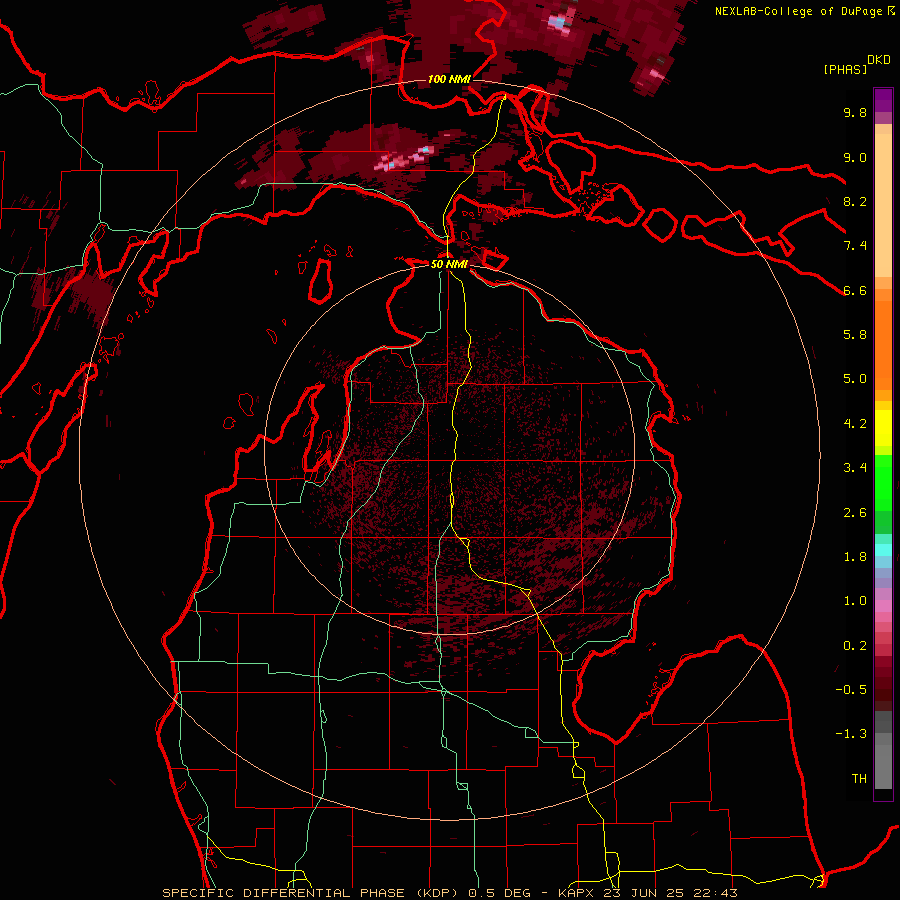900x900 pixels.
Task: Click the 8.2 value on the color scale
Action: pos(855,201)
